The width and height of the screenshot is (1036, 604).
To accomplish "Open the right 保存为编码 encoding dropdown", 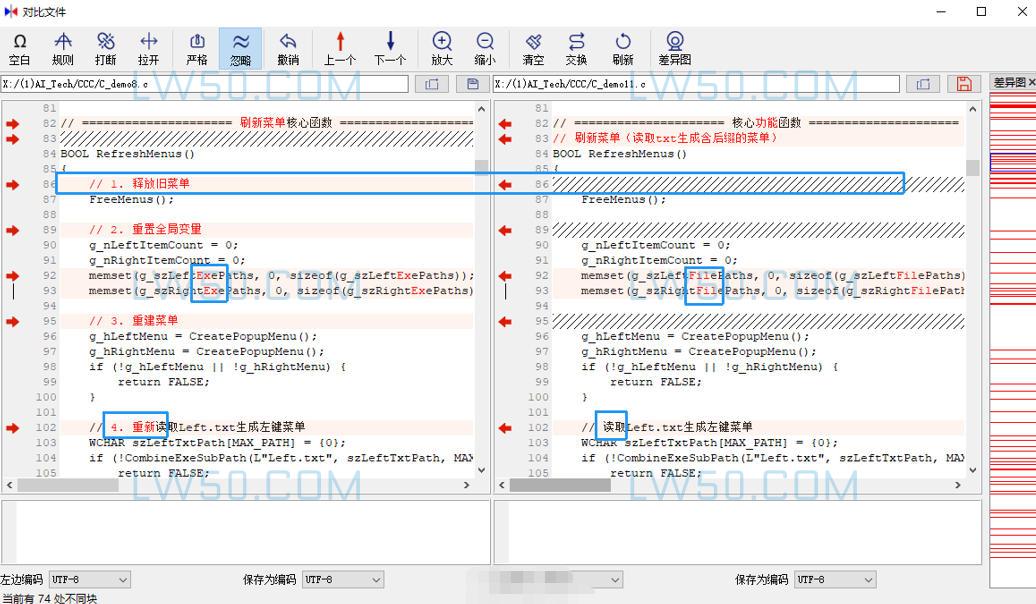I will (x=834, y=579).
